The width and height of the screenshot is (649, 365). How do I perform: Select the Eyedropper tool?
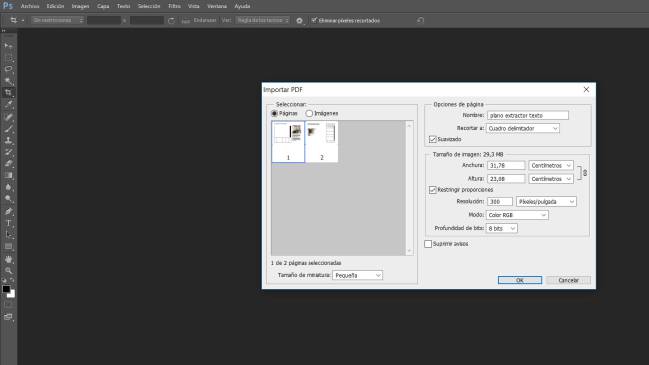coord(8,105)
